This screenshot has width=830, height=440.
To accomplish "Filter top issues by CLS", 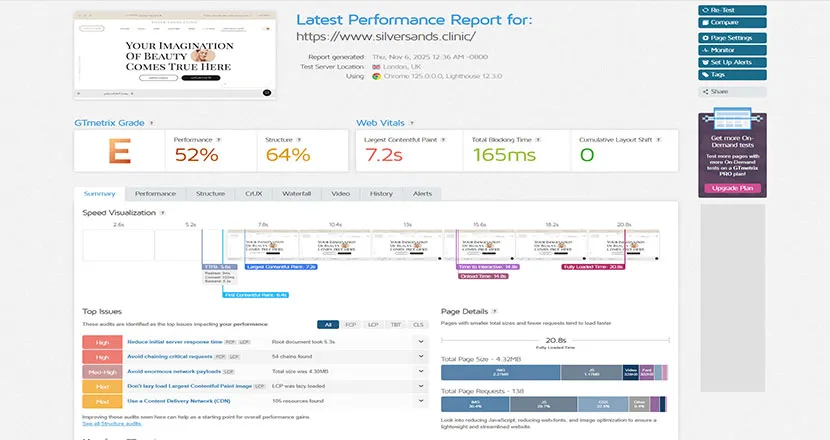I will pos(419,324).
